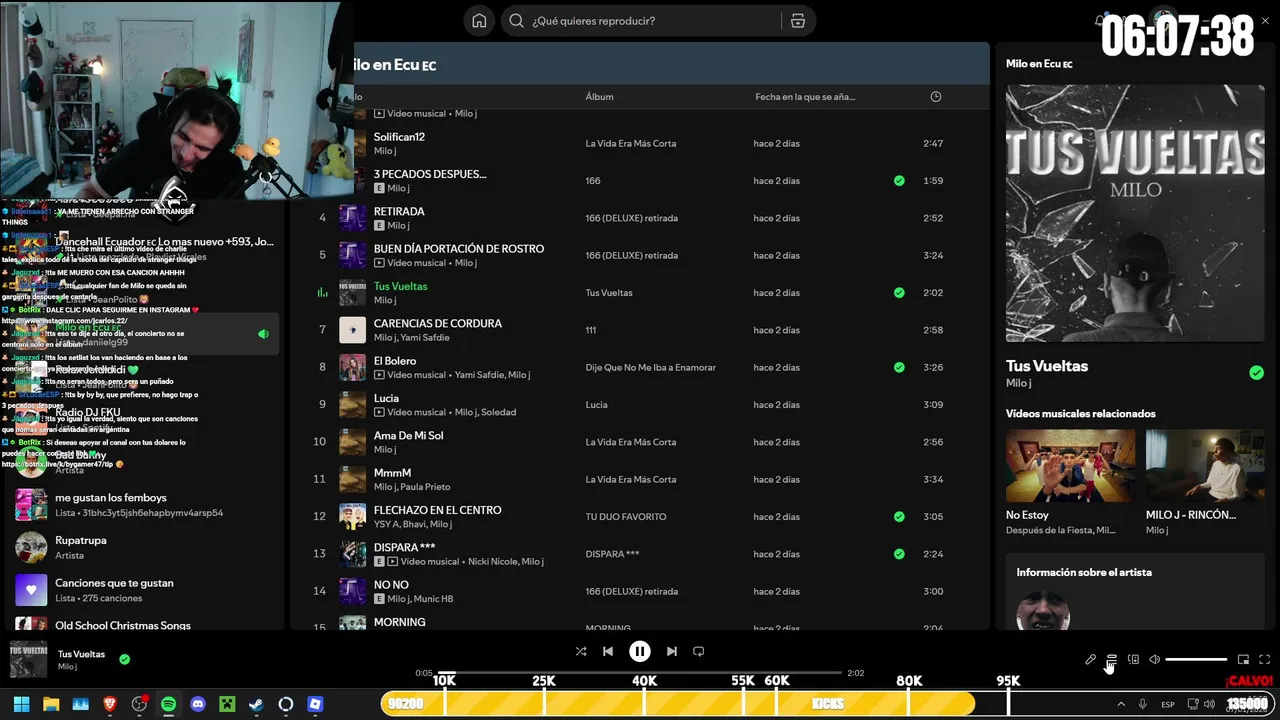Skip to the next track
Viewport: 1280px width, 720px height.
tap(672, 651)
